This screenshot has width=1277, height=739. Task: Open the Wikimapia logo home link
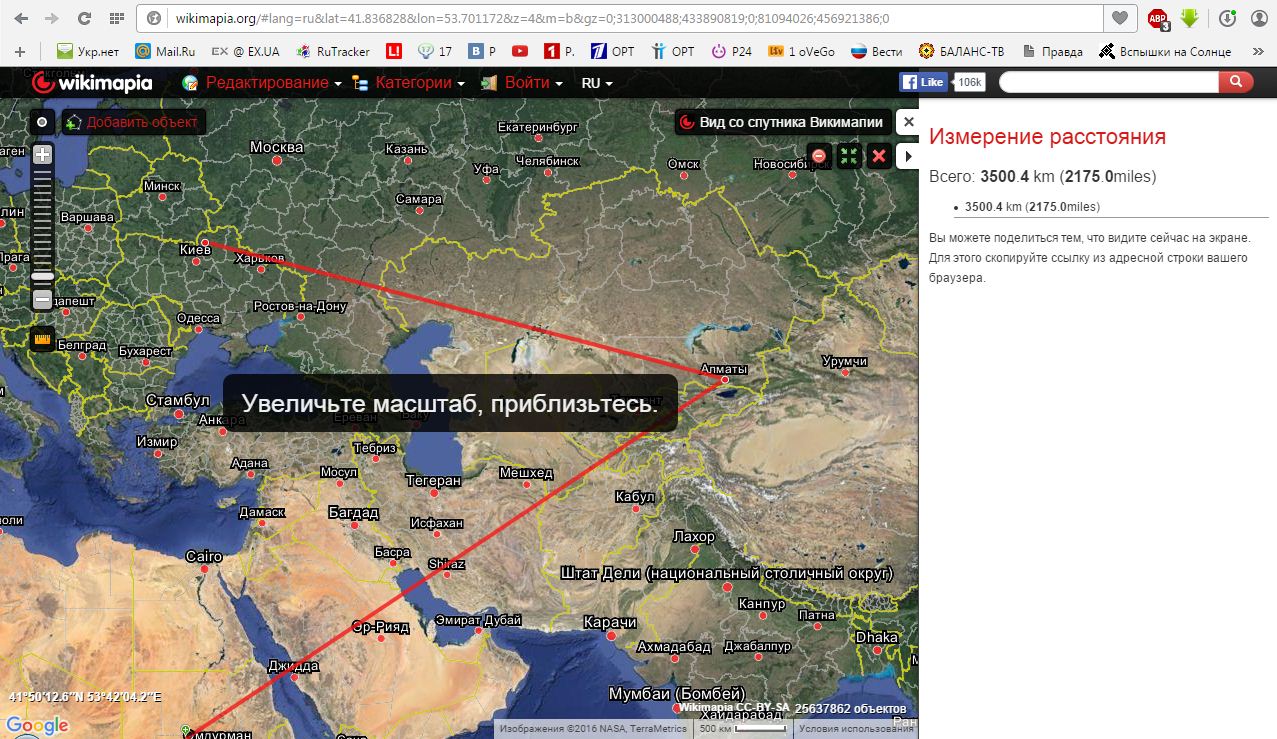click(92, 82)
